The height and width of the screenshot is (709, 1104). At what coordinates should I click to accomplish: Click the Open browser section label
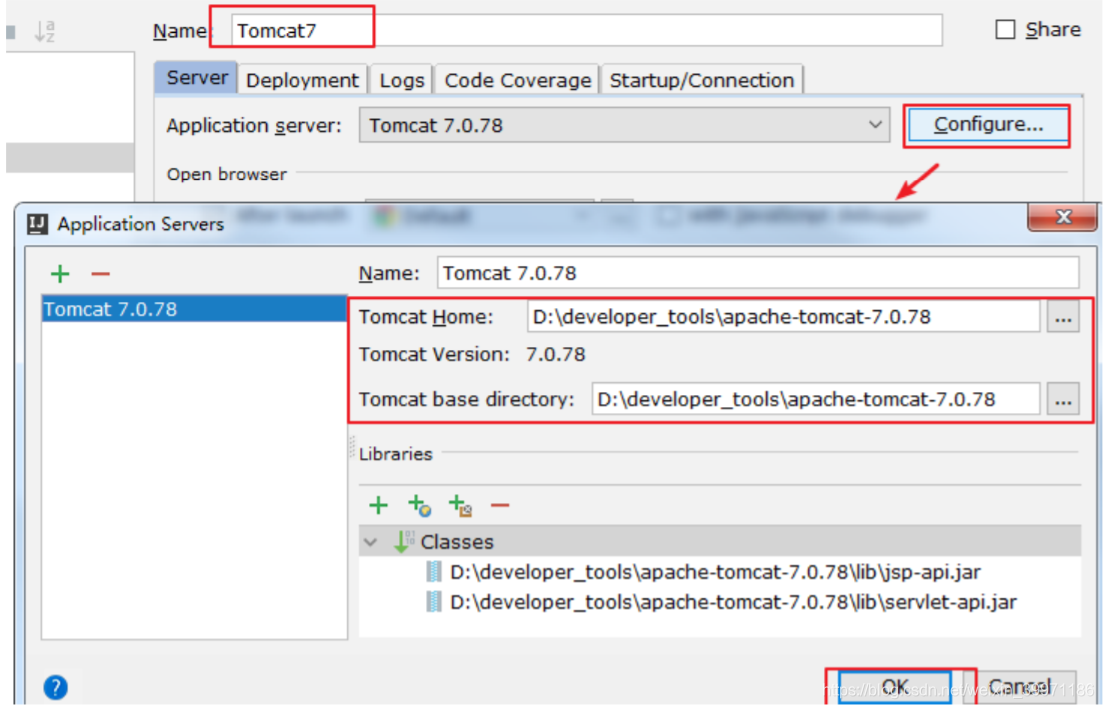227,174
